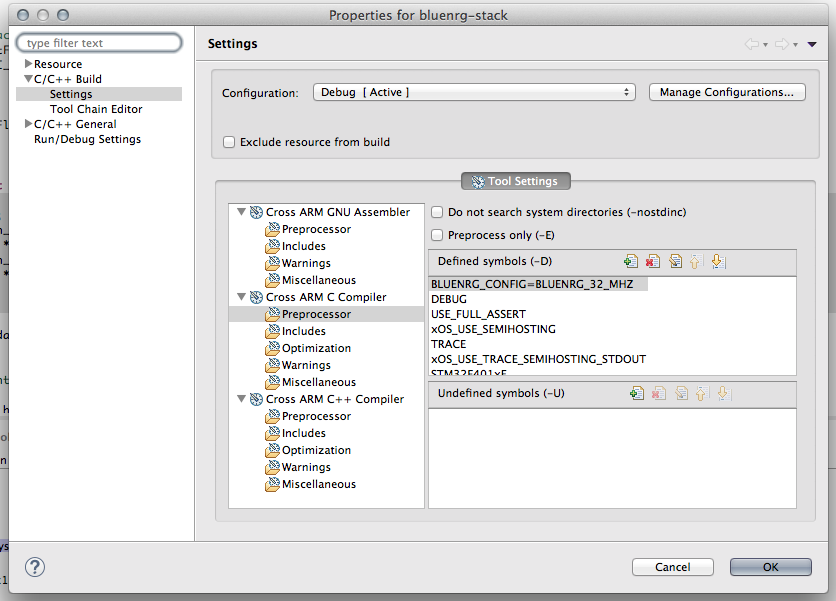Screen dimensions: 836x601
Task: Move the selected defined symbol down
Action: pos(718,261)
